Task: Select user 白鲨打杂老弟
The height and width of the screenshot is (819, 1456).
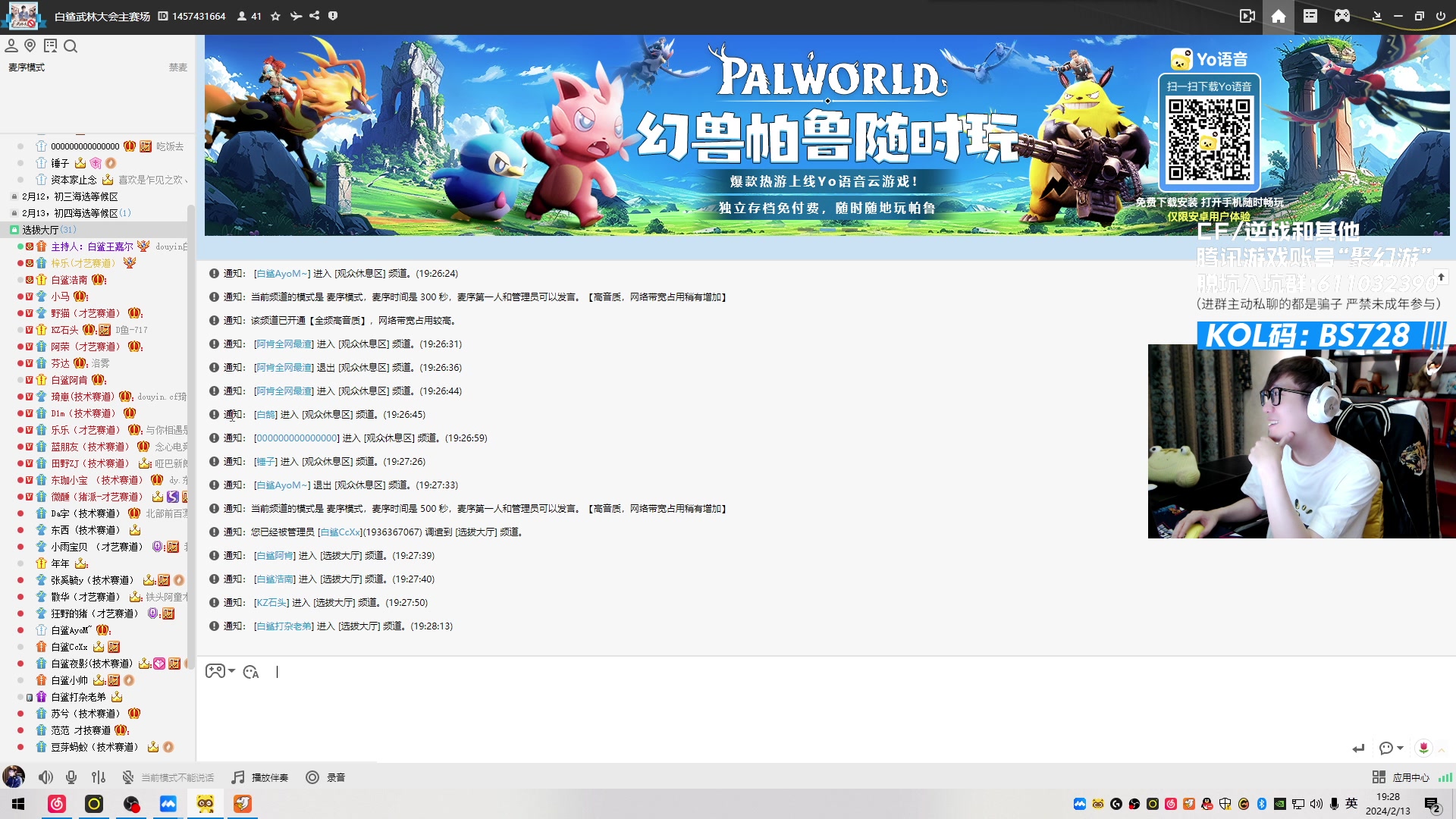Action: pos(78,697)
